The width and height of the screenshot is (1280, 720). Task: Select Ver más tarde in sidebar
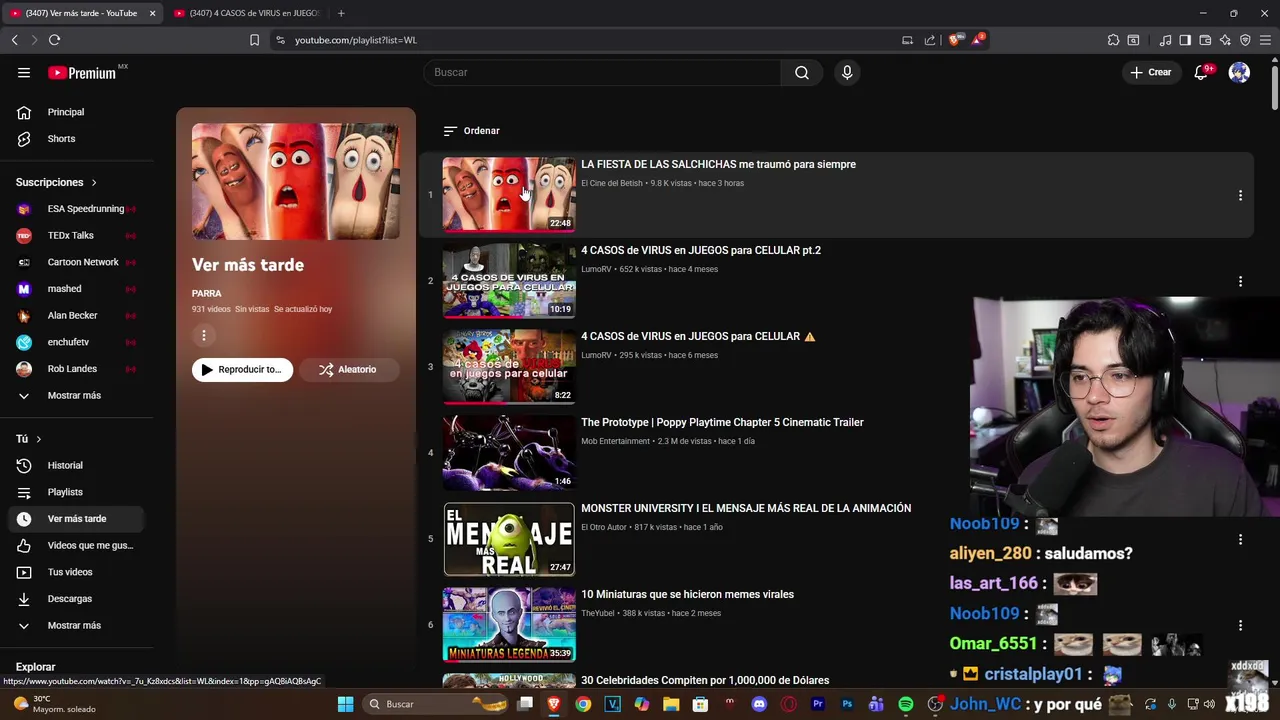click(x=77, y=519)
